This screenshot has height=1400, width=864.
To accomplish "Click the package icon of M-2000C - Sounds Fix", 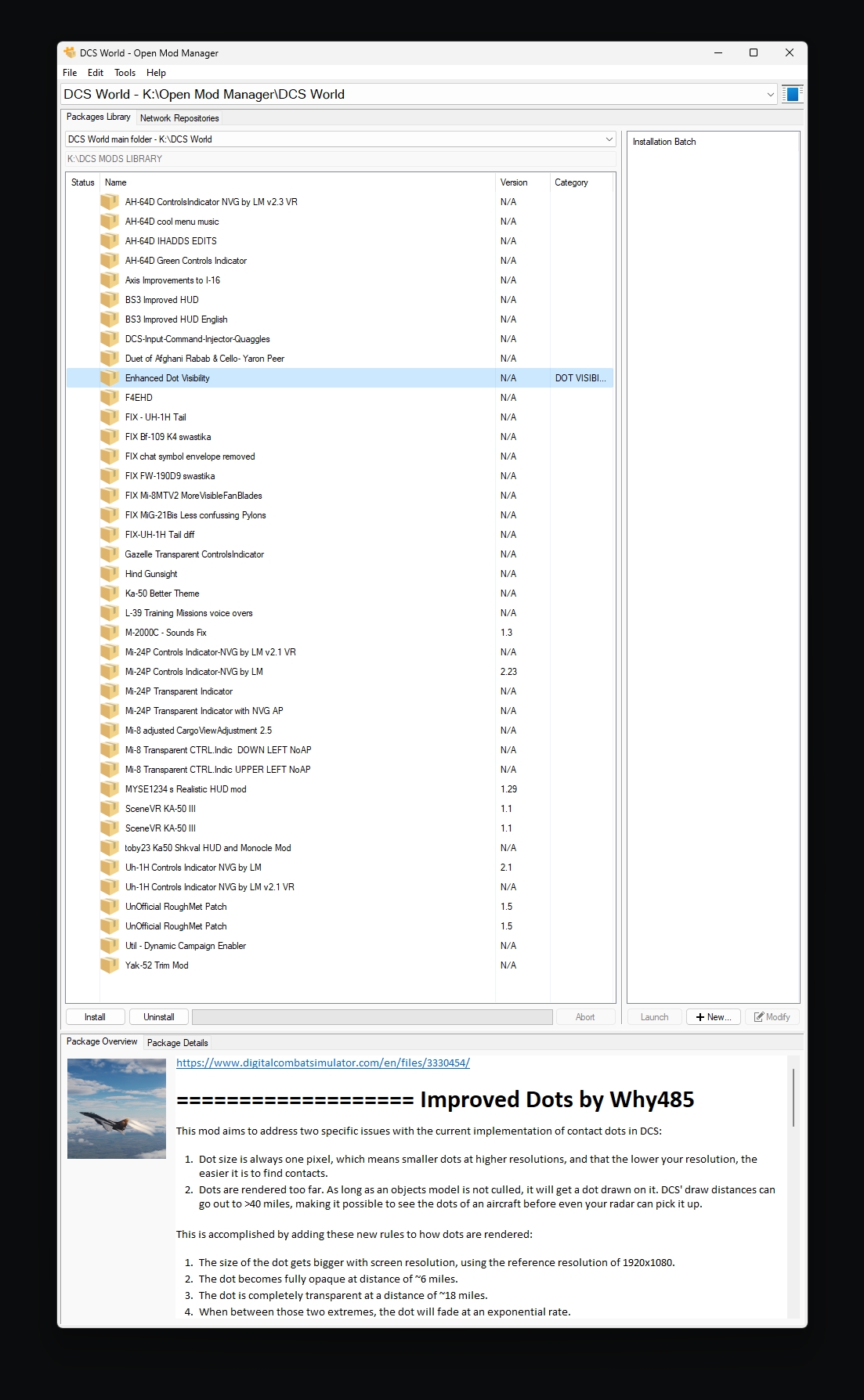I will [x=110, y=632].
